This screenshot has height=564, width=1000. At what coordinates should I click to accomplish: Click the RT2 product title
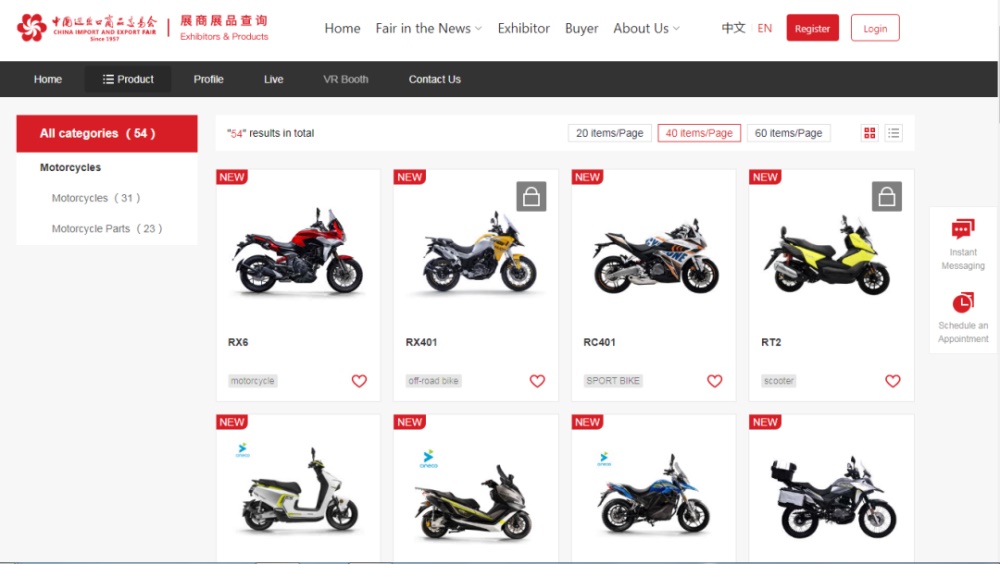pyautogui.click(x=770, y=342)
